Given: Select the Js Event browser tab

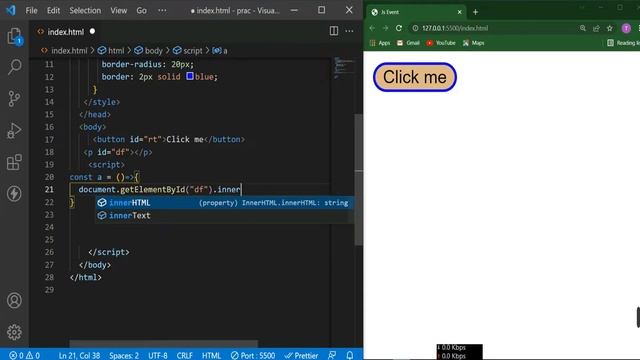Looking at the screenshot, I should pyautogui.click(x=416, y=12).
